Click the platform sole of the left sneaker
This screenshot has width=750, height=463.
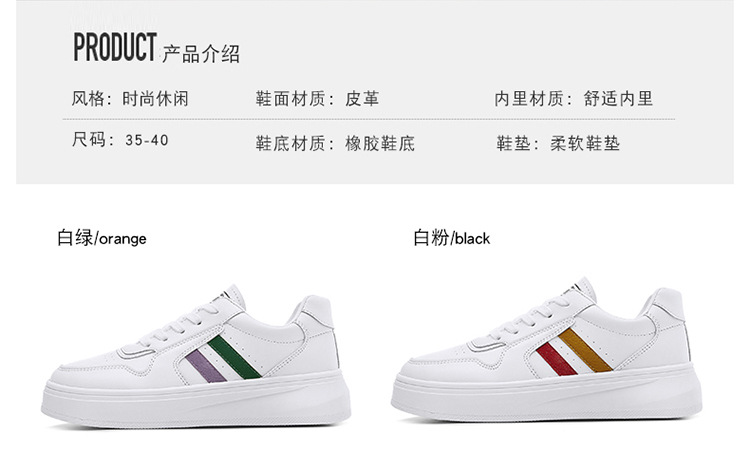[196, 400]
